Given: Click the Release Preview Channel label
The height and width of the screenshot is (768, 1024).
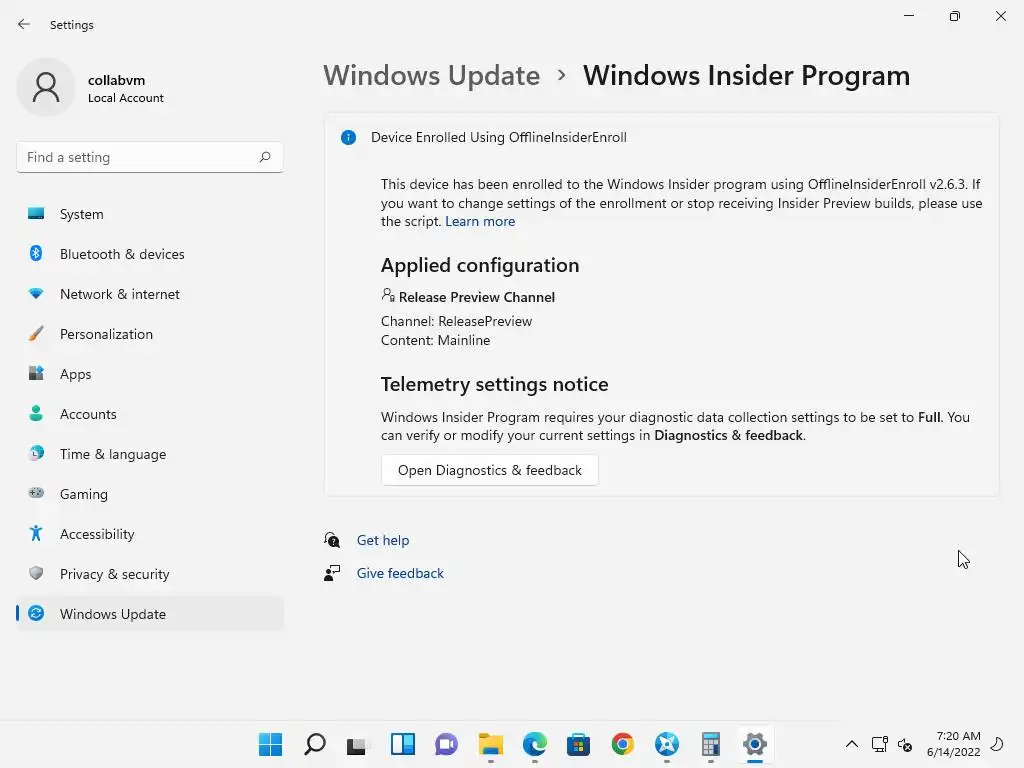Looking at the screenshot, I should (x=477, y=297).
